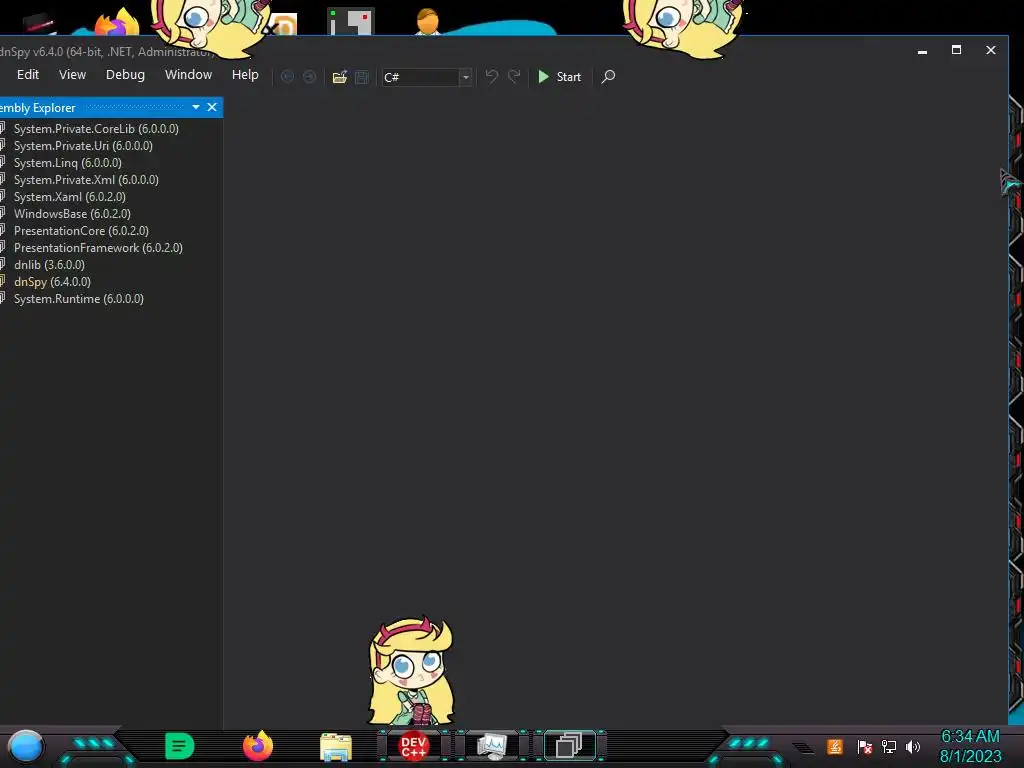Open the search magnifier in toolbar
The image size is (1024, 768).
coord(608,77)
